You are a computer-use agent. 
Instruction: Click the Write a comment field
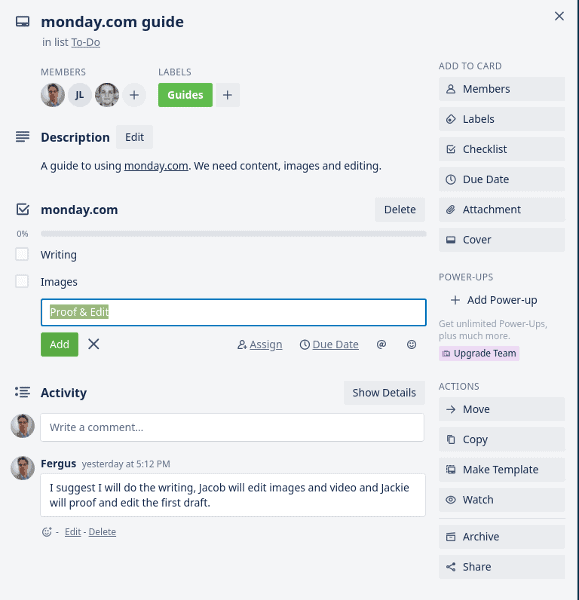pos(232,427)
